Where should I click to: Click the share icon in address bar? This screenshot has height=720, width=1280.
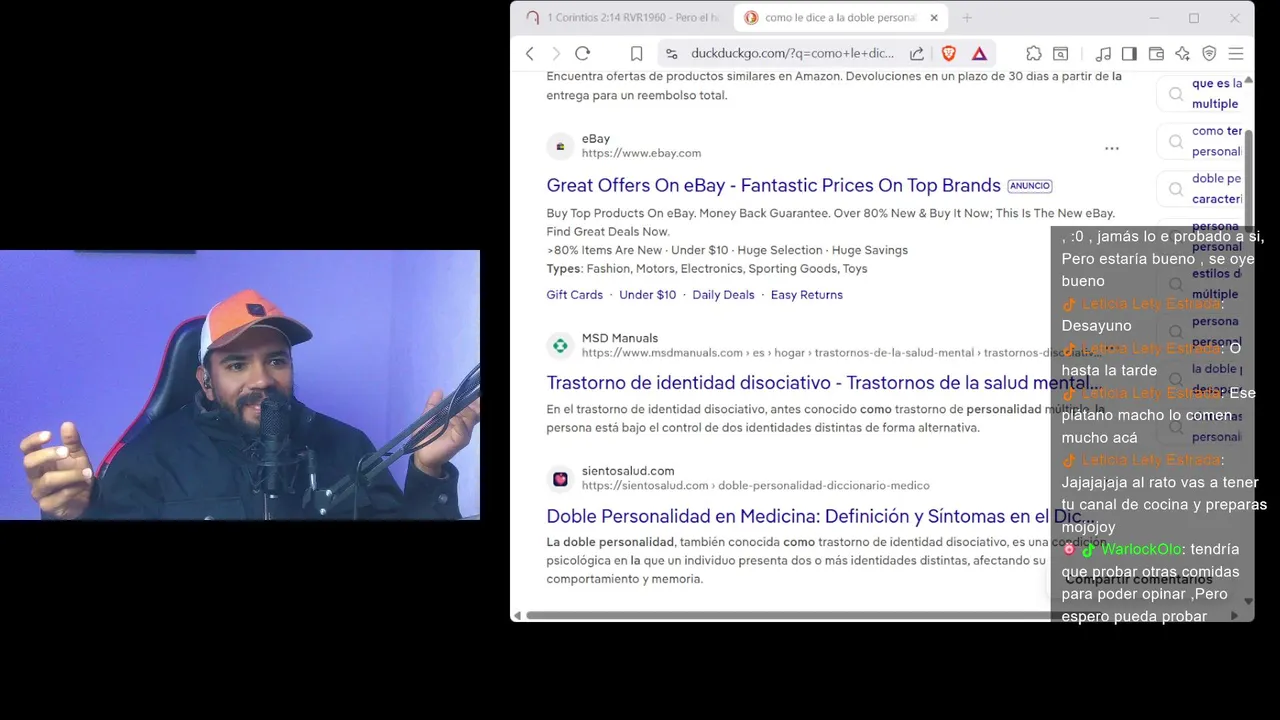coord(917,53)
